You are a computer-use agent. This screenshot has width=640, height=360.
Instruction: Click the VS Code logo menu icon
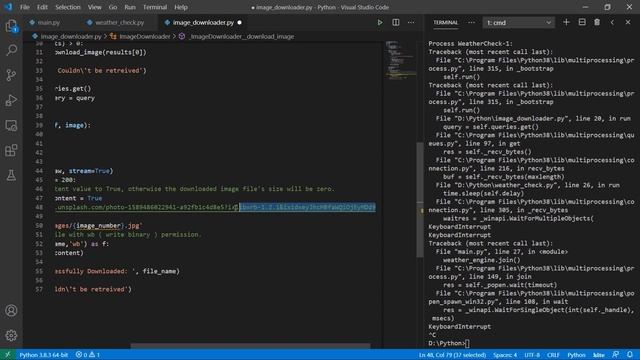(x=8, y=7)
